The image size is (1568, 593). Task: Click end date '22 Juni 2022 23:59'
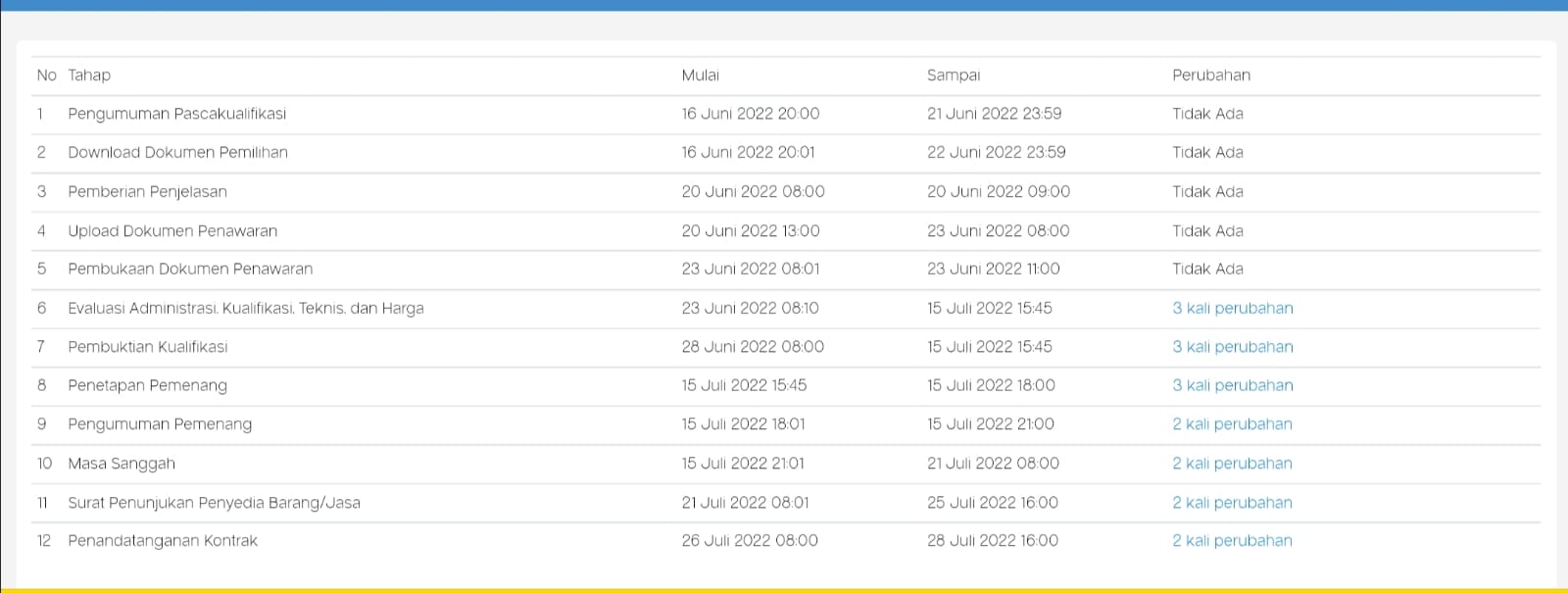[996, 153]
